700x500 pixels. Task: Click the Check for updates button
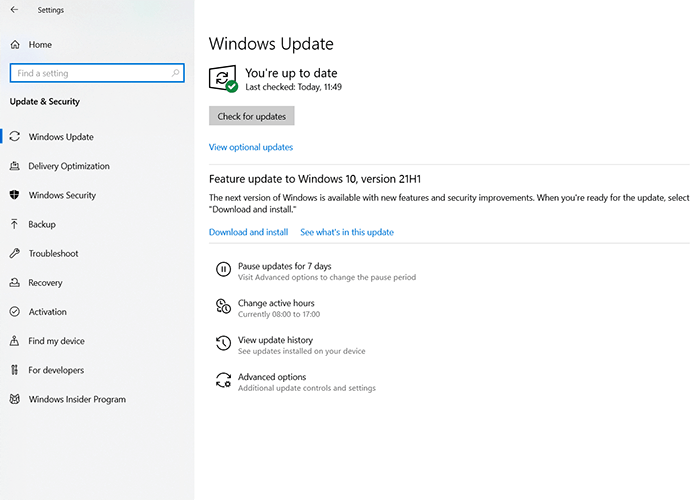[252, 116]
